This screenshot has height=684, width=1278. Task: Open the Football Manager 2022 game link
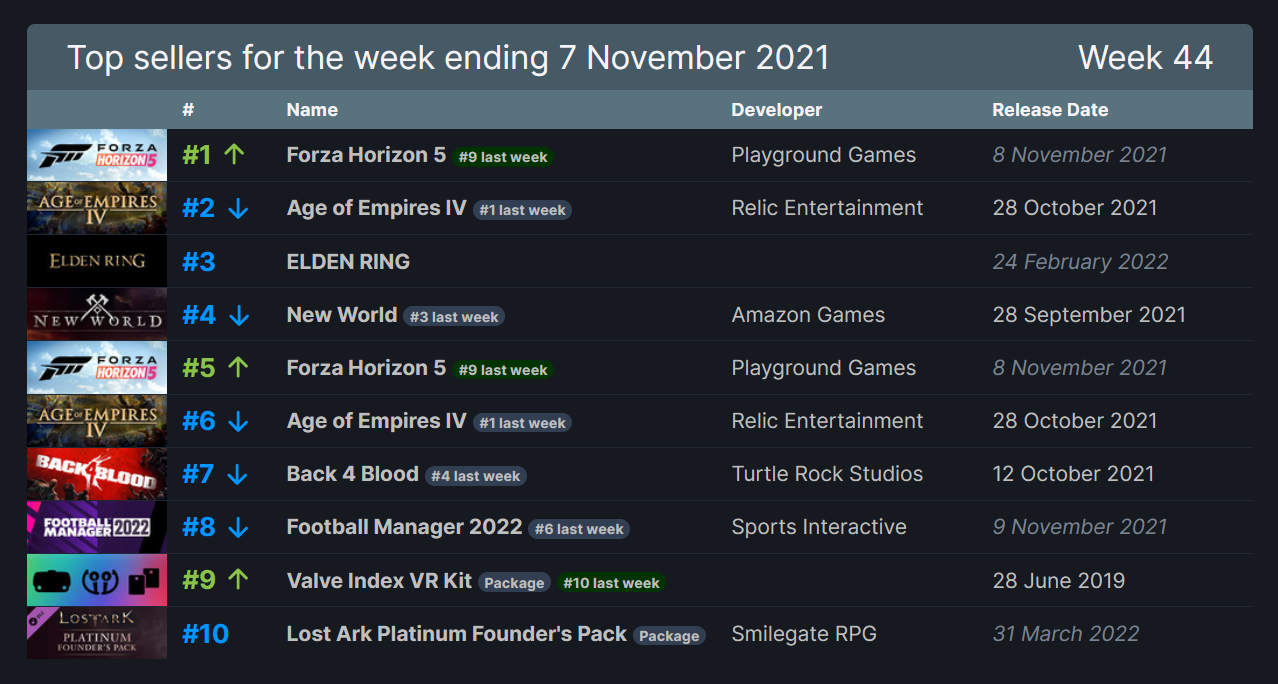(404, 527)
